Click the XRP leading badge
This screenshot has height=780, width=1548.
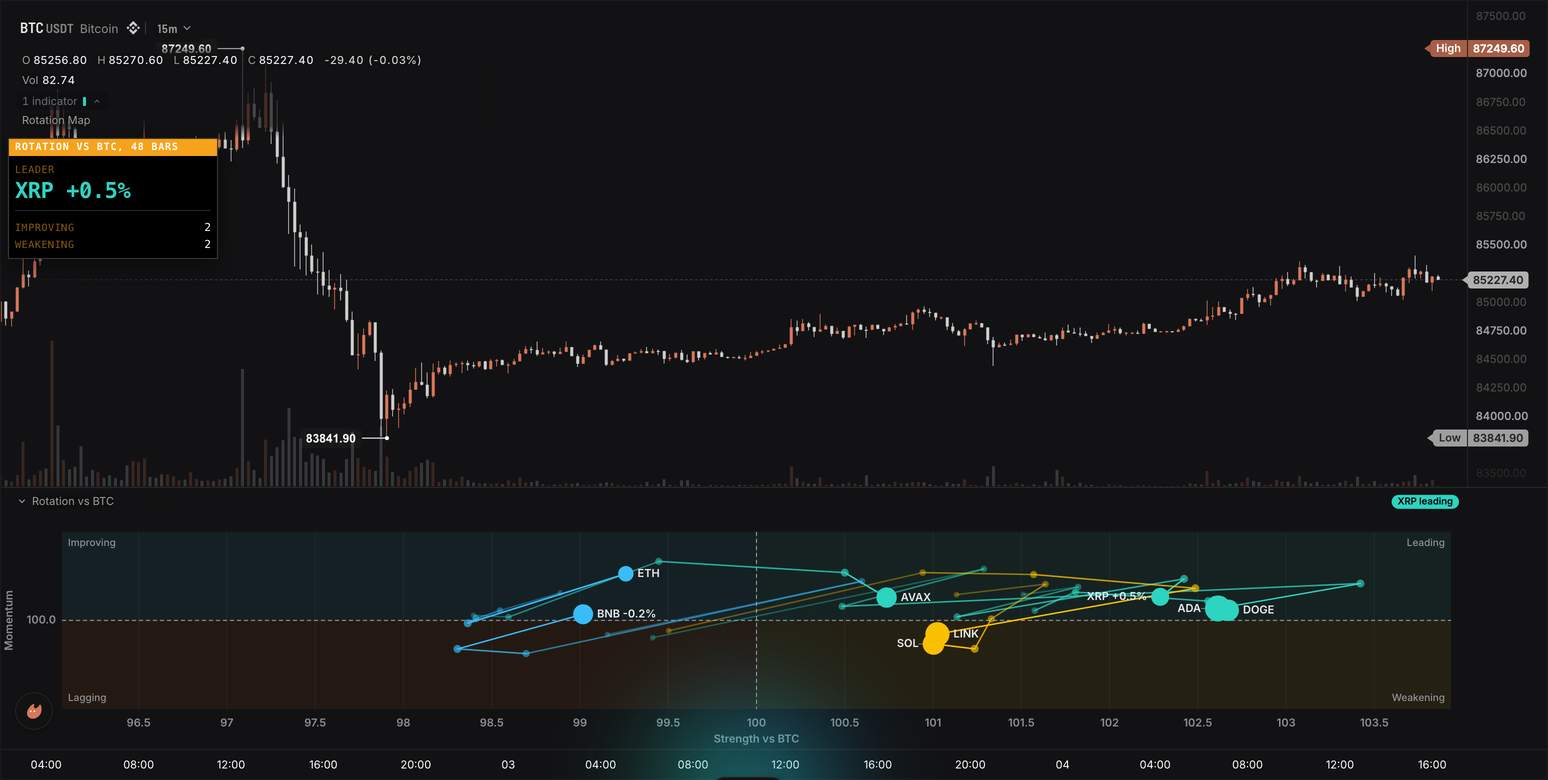pos(1425,502)
